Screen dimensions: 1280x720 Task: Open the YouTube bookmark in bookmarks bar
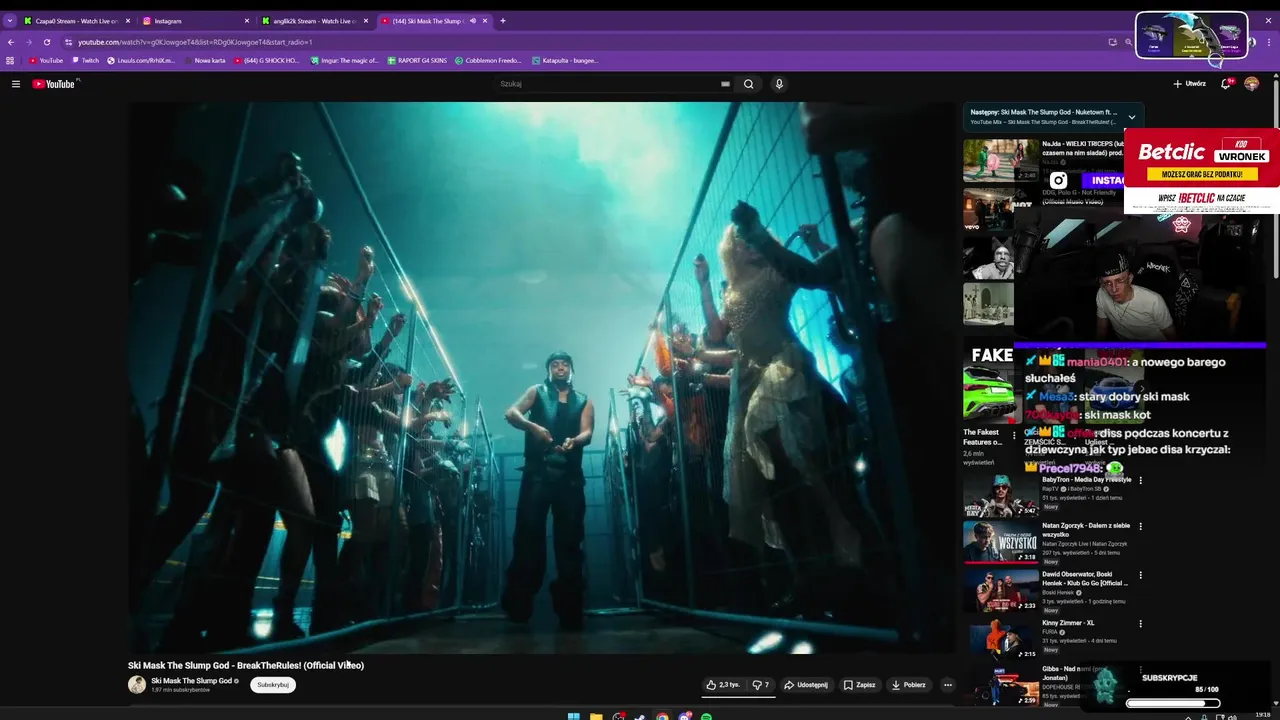click(x=45, y=60)
